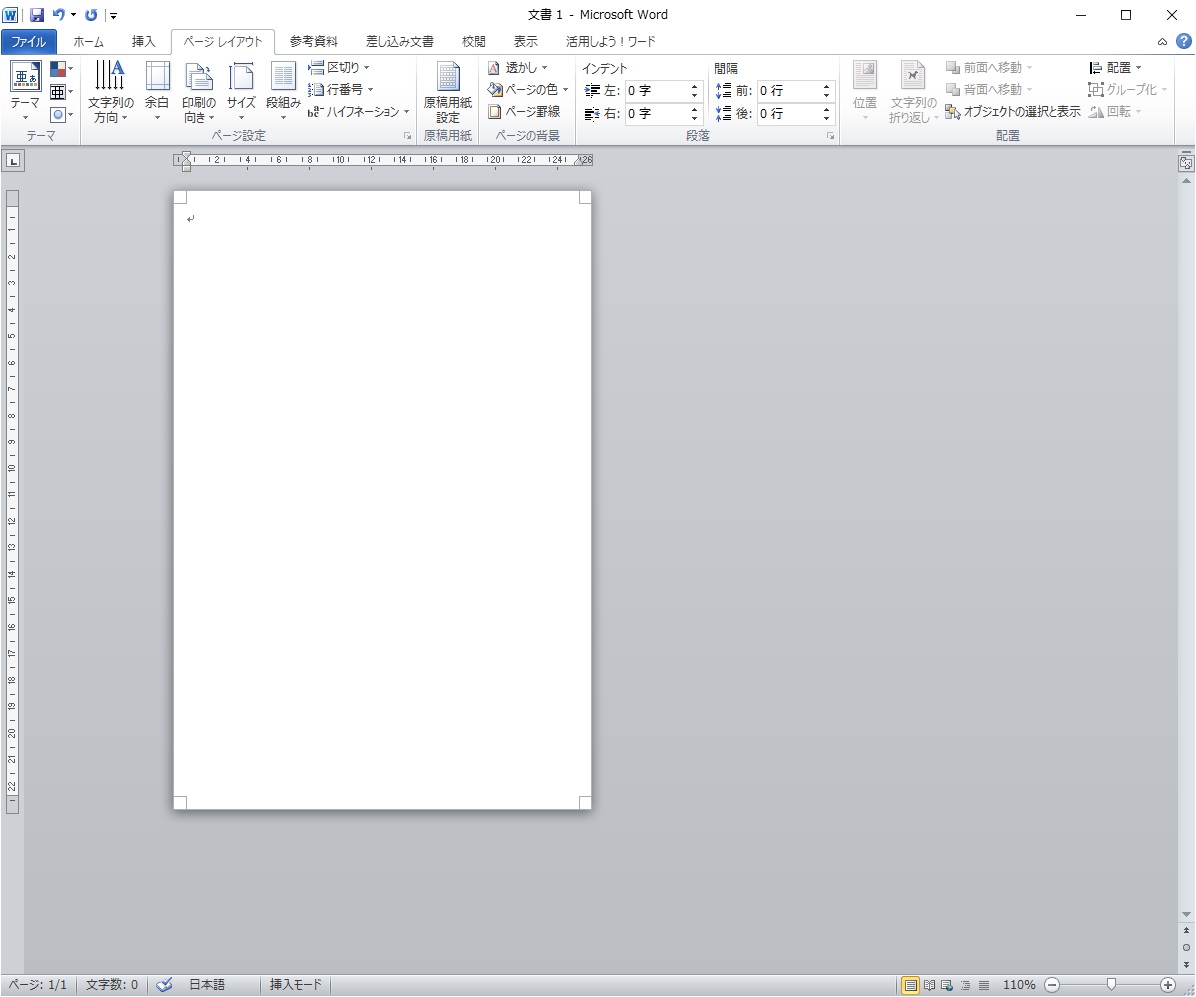This screenshot has height=997, width=1196.
Task: Switch to 参考資料 tab
Action: click(313, 42)
